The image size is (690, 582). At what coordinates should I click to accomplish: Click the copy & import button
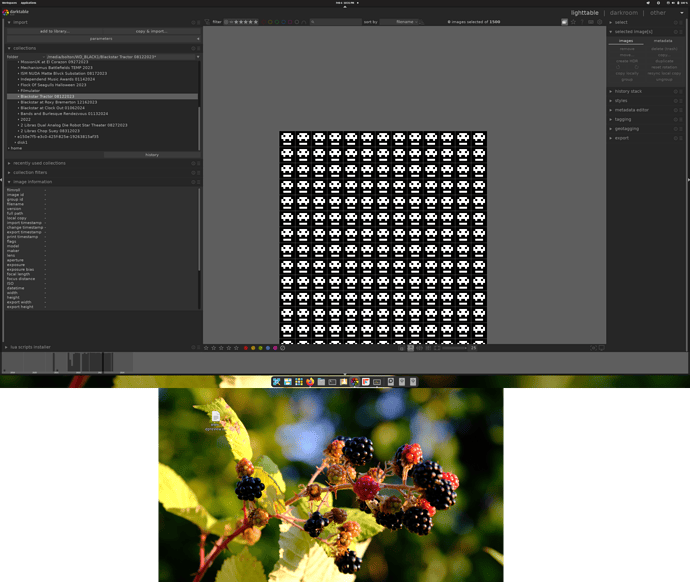[x=151, y=31]
